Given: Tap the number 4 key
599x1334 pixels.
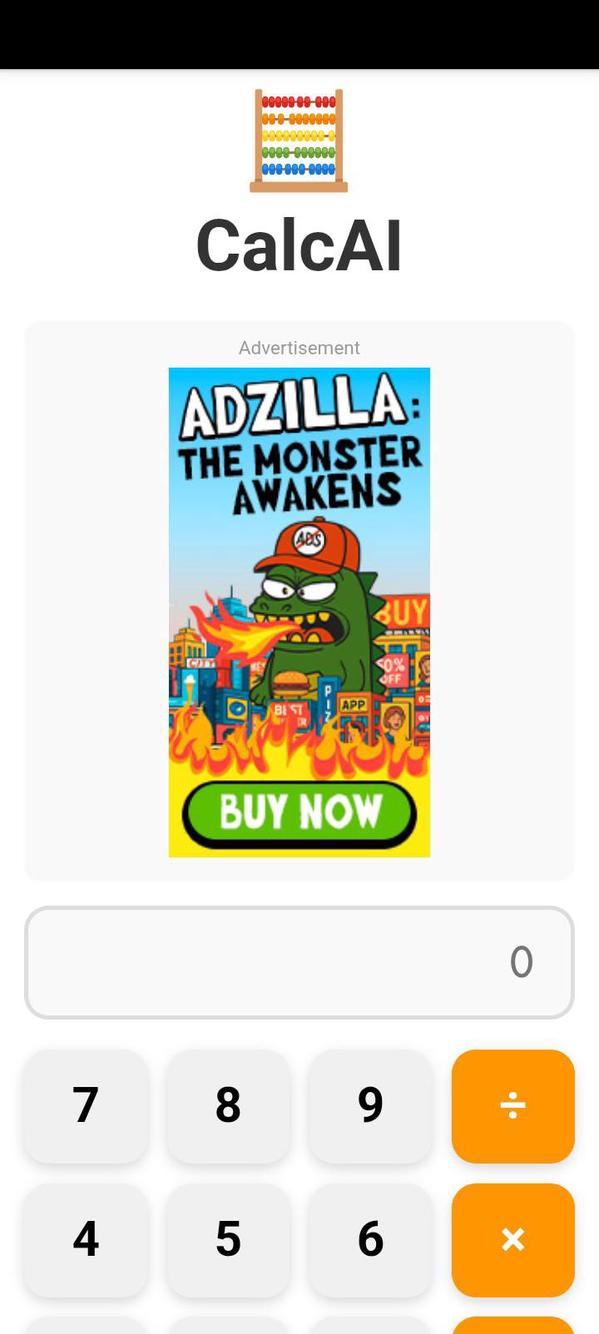Looking at the screenshot, I should (86, 1240).
